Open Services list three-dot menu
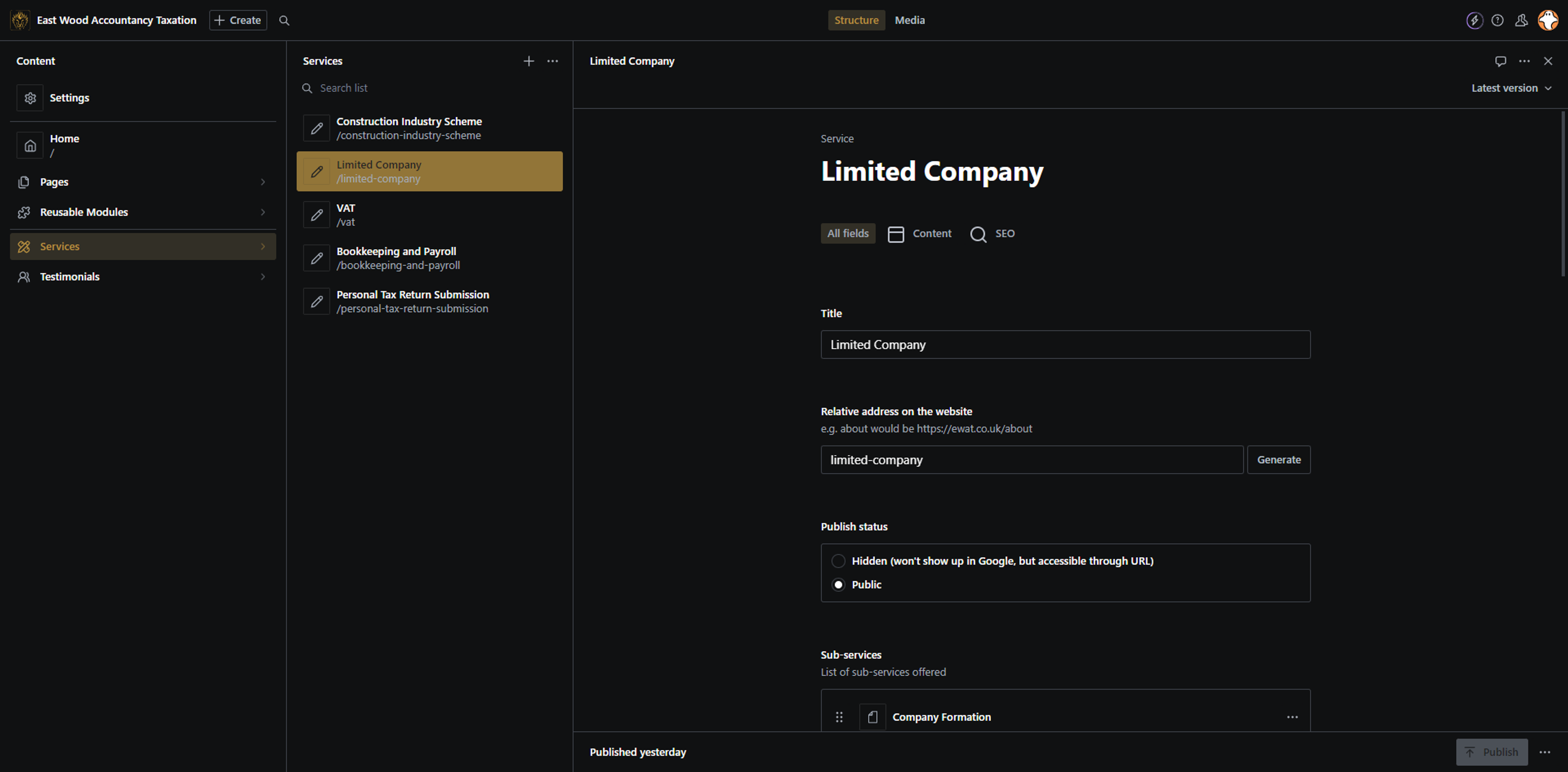This screenshot has height=772, width=1568. coord(552,61)
